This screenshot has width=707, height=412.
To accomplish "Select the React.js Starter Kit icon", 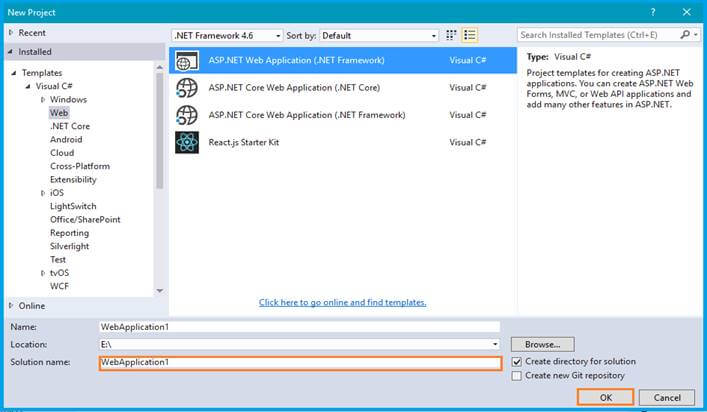I will [187, 142].
